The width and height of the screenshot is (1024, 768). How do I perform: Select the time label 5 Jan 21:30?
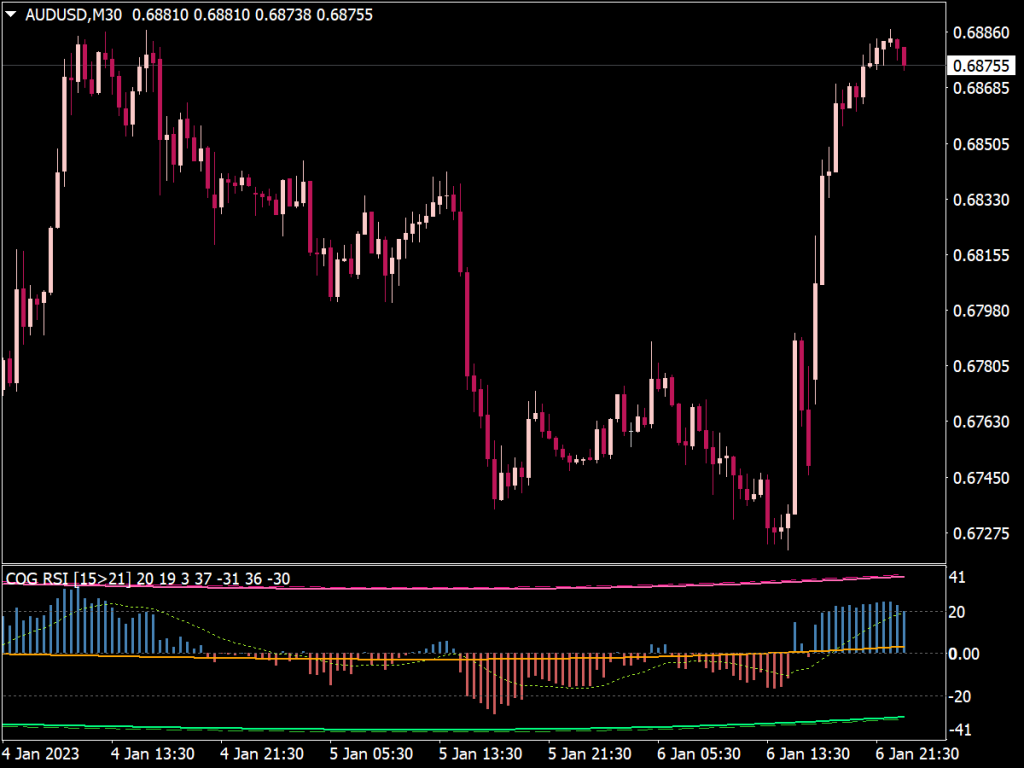coord(589,754)
